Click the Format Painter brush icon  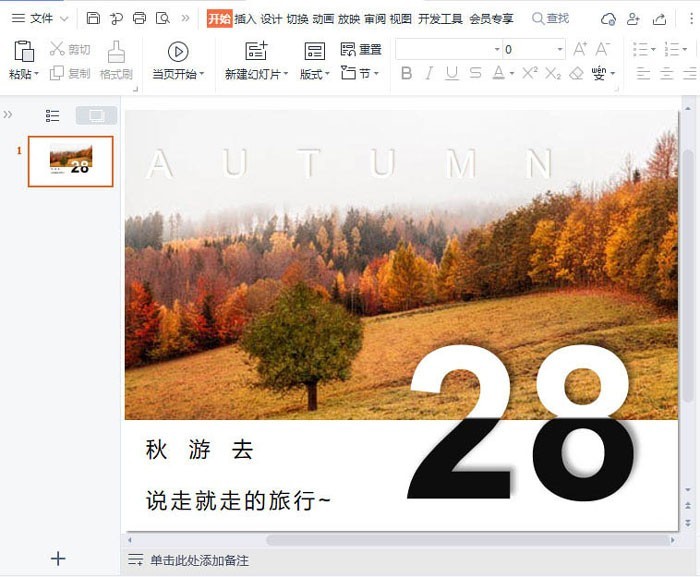(116, 51)
